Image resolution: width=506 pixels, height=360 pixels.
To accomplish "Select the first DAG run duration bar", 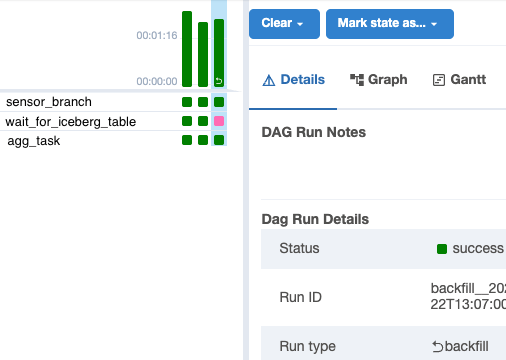I will tap(187, 49).
